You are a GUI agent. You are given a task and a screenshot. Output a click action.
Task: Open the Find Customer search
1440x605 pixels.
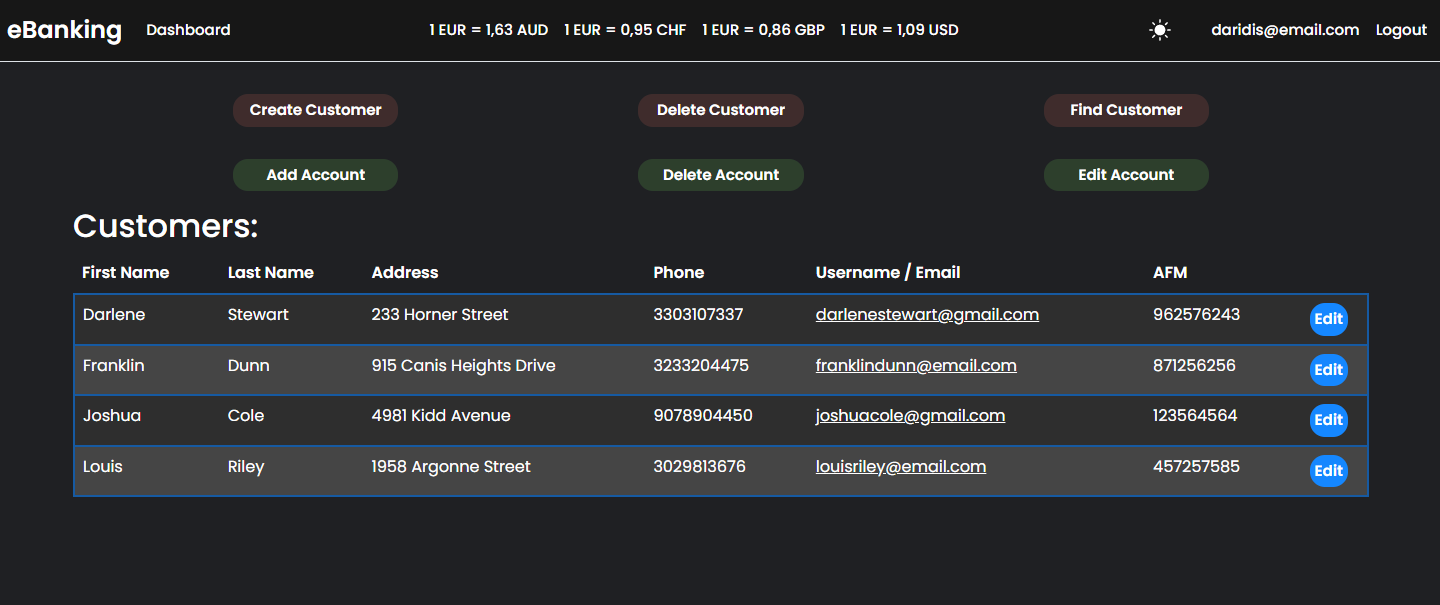(x=1126, y=110)
